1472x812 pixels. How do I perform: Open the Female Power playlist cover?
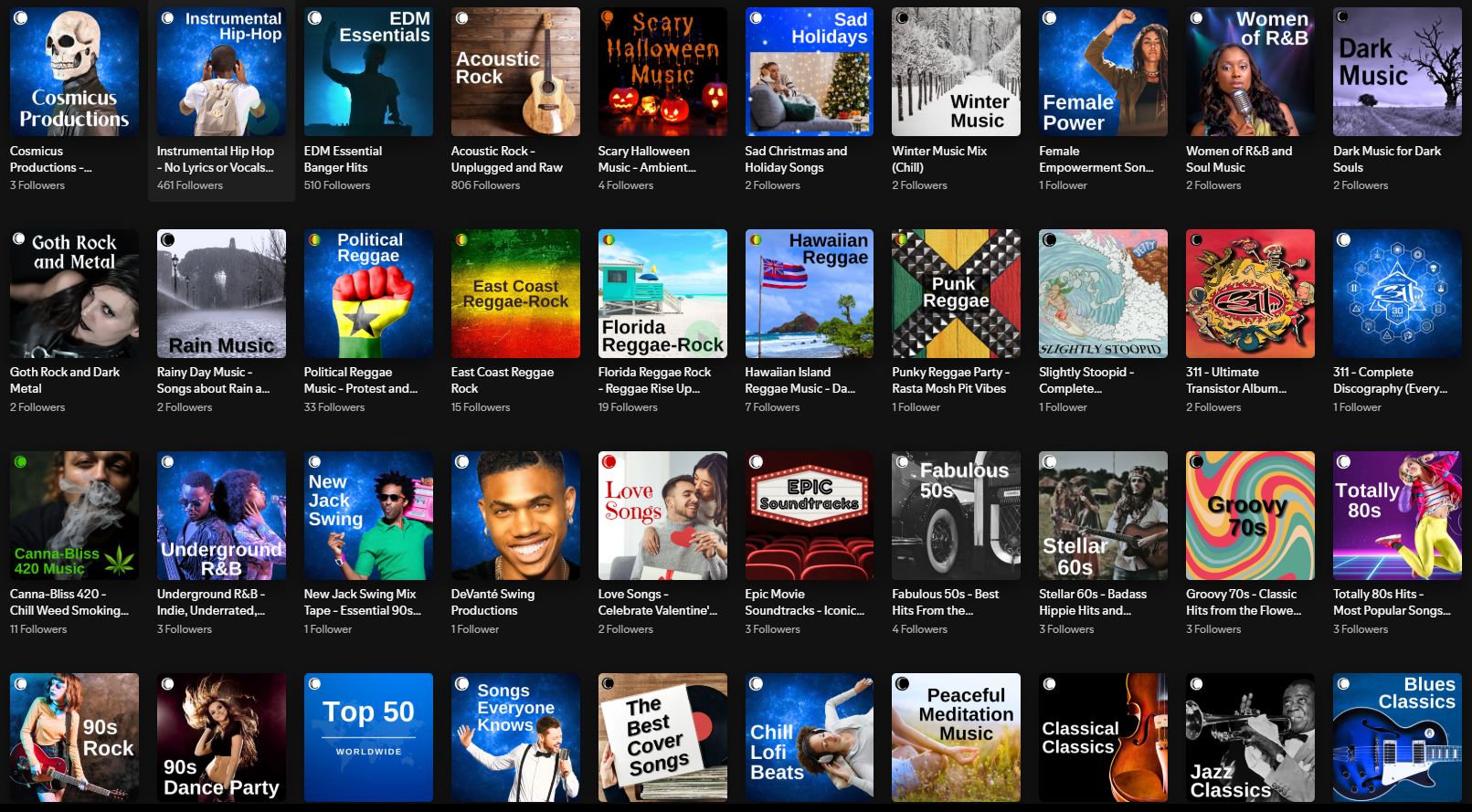coord(1104,72)
